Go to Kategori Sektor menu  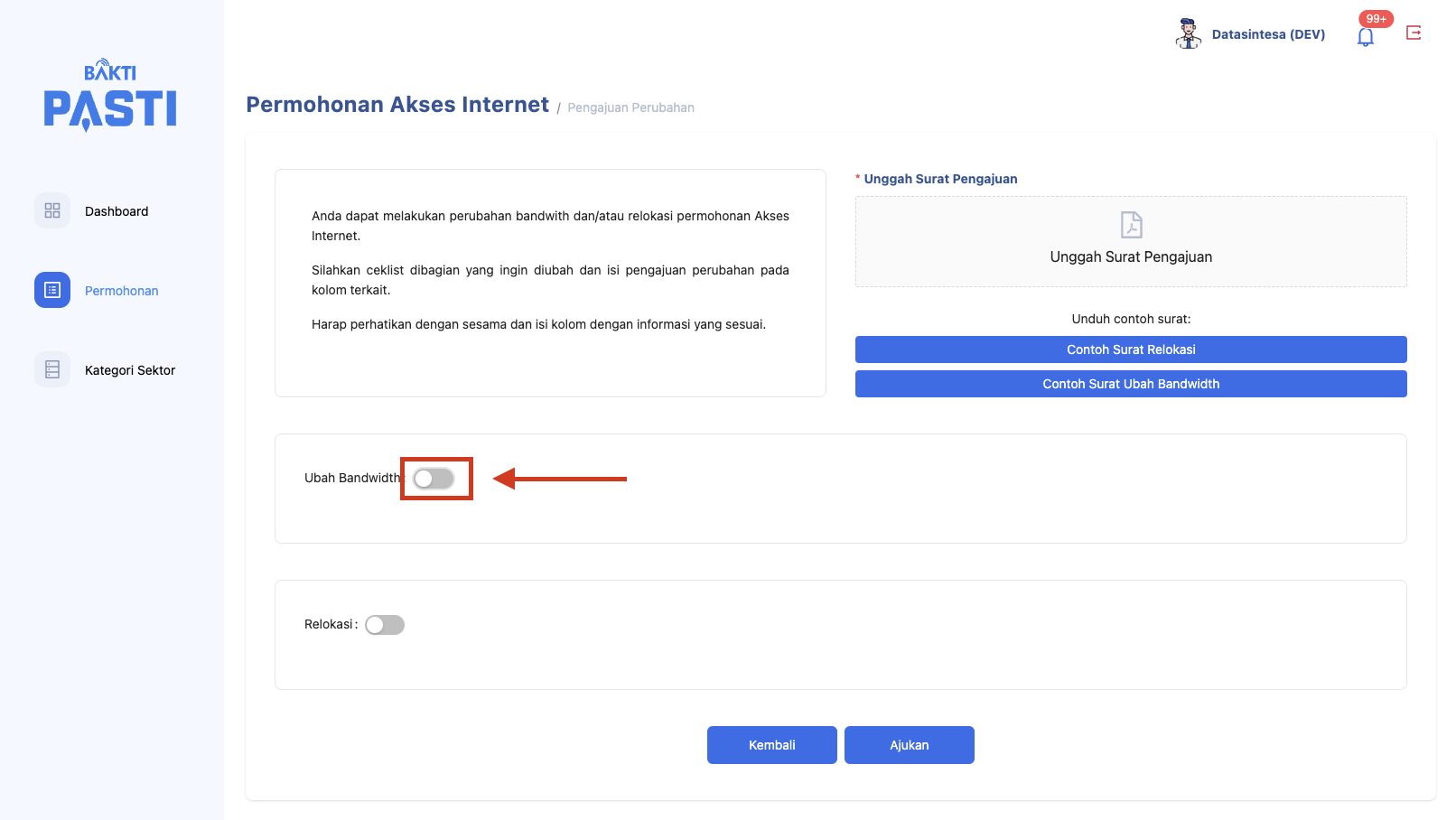point(130,370)
